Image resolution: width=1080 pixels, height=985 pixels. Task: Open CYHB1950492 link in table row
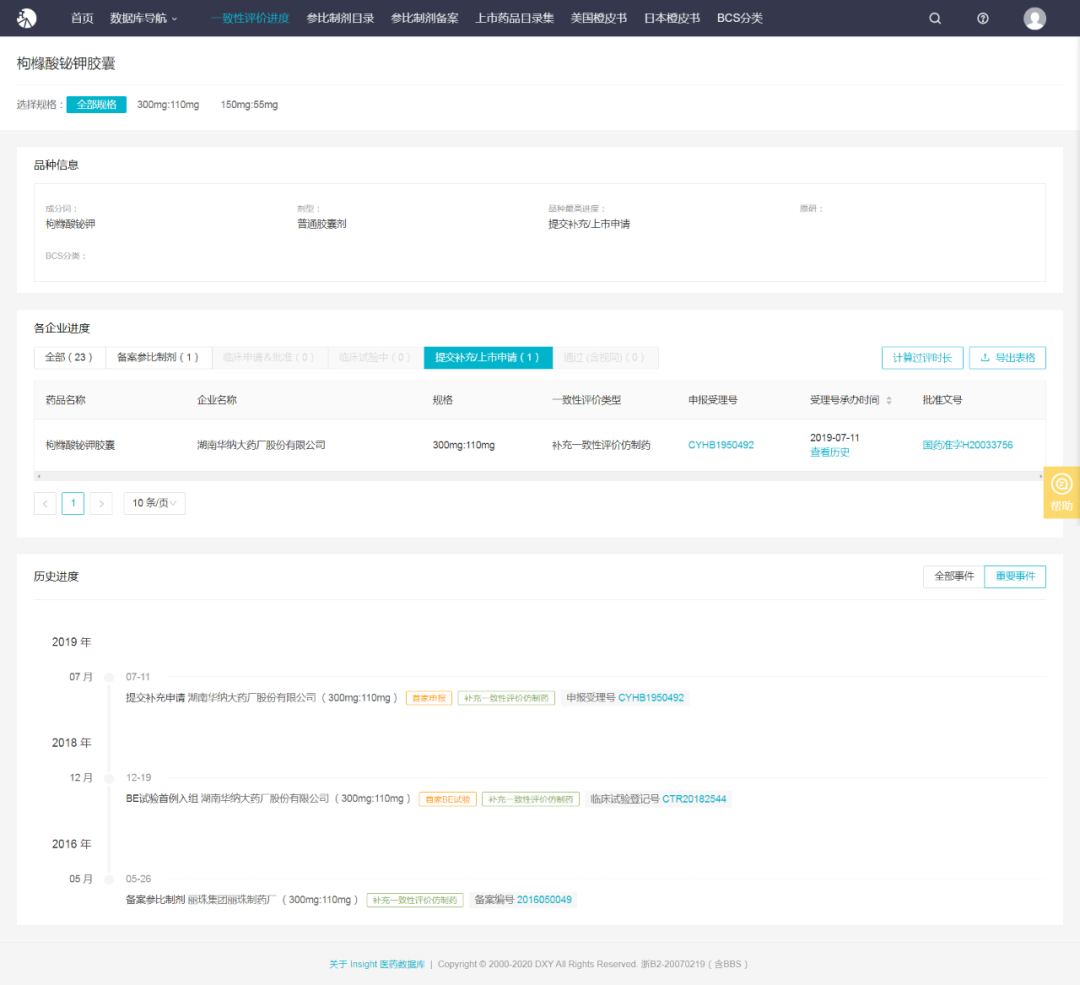(x=721, y=445)
